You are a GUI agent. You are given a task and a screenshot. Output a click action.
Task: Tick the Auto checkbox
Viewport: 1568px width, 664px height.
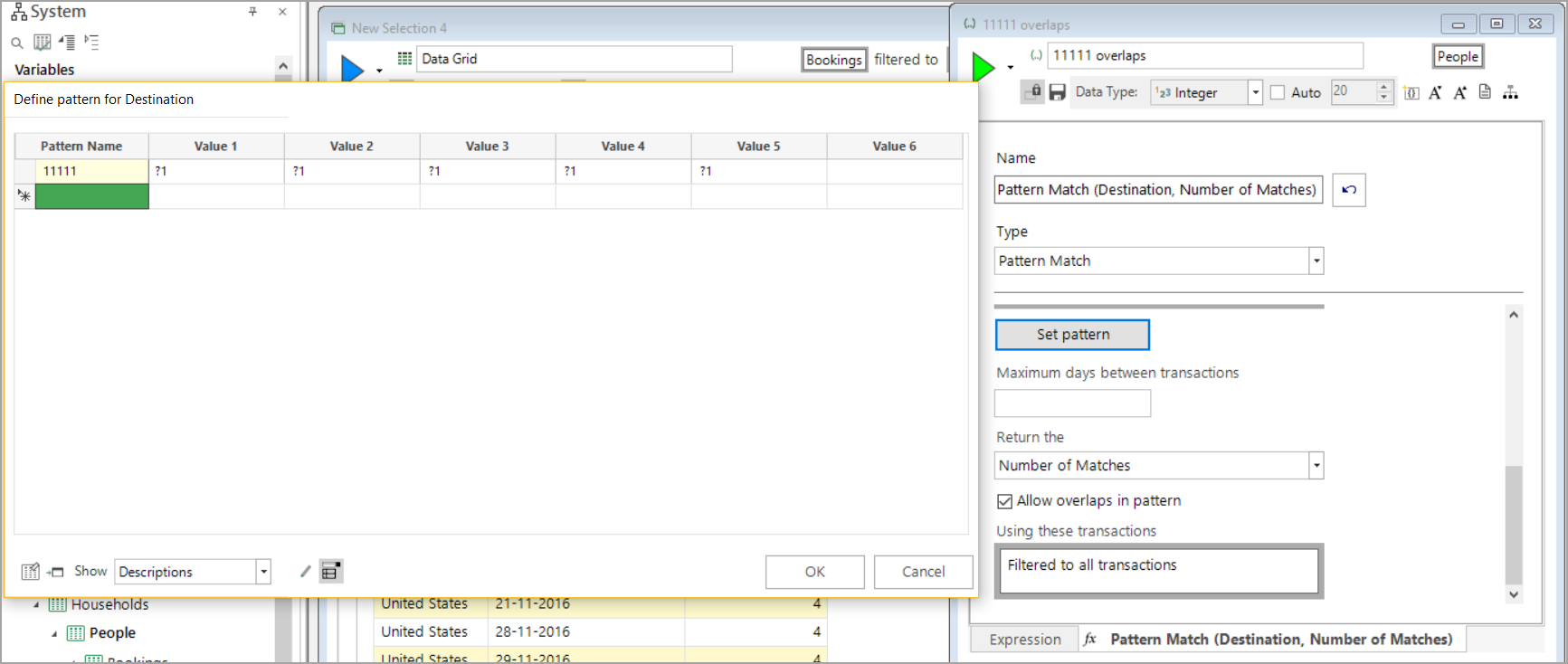point(1278,92)
